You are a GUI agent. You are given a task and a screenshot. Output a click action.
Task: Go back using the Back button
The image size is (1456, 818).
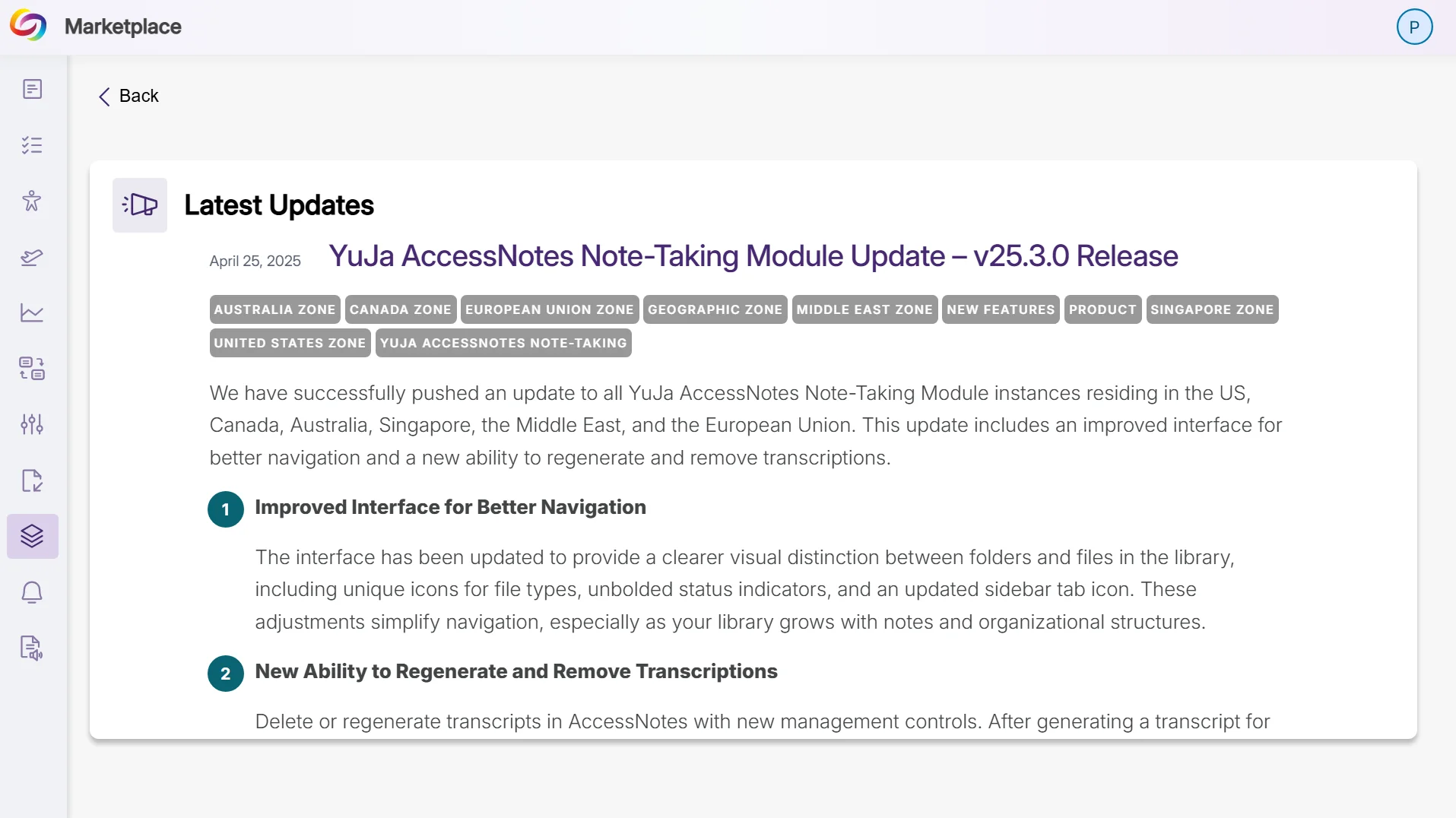[x=128, y=96]
